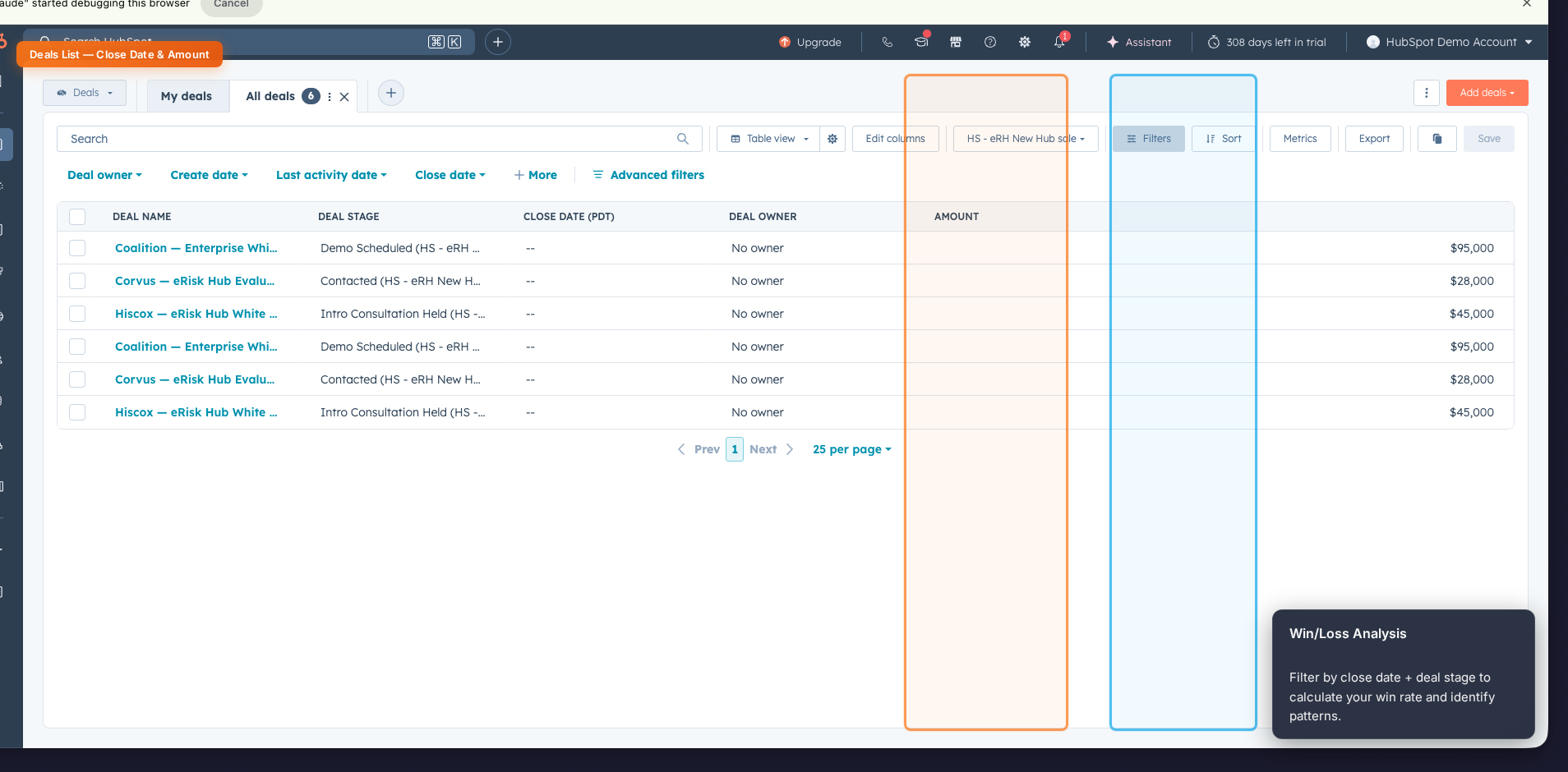Add a new view tab
Image resolution: width=1568 pixels, height=772 pixels.
point(391,93)
